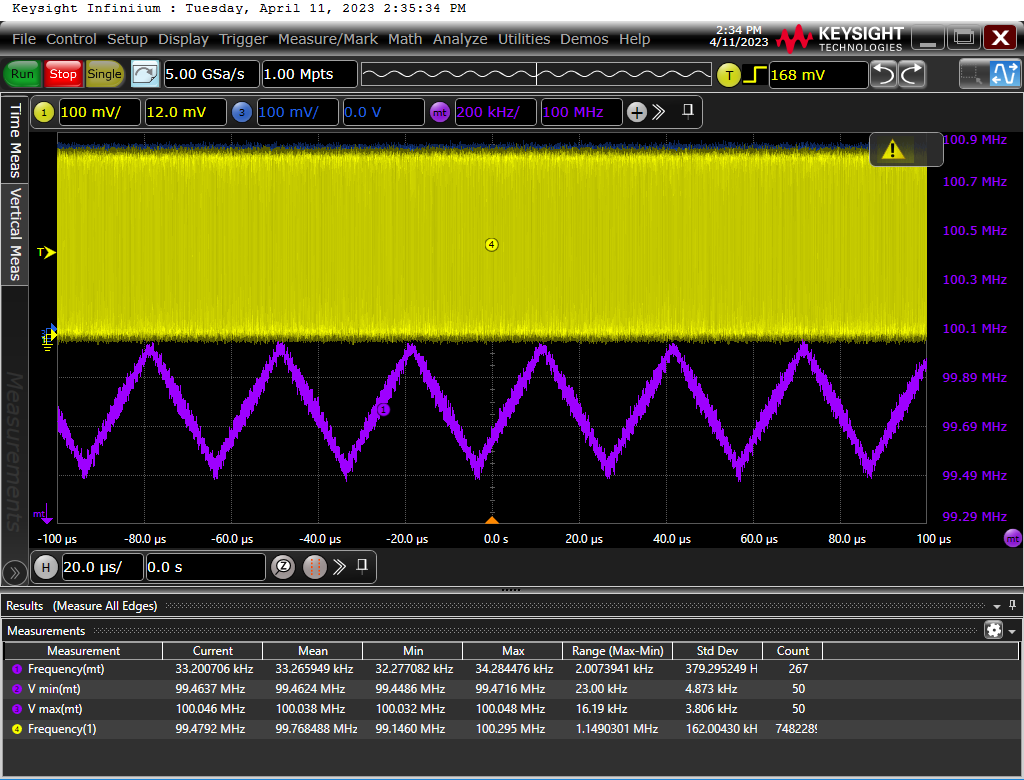Image resolution: width=1024 pixels, height=780 pixels.
Task: Expand more channels with double chevron
Action: (x=658, y=112)
